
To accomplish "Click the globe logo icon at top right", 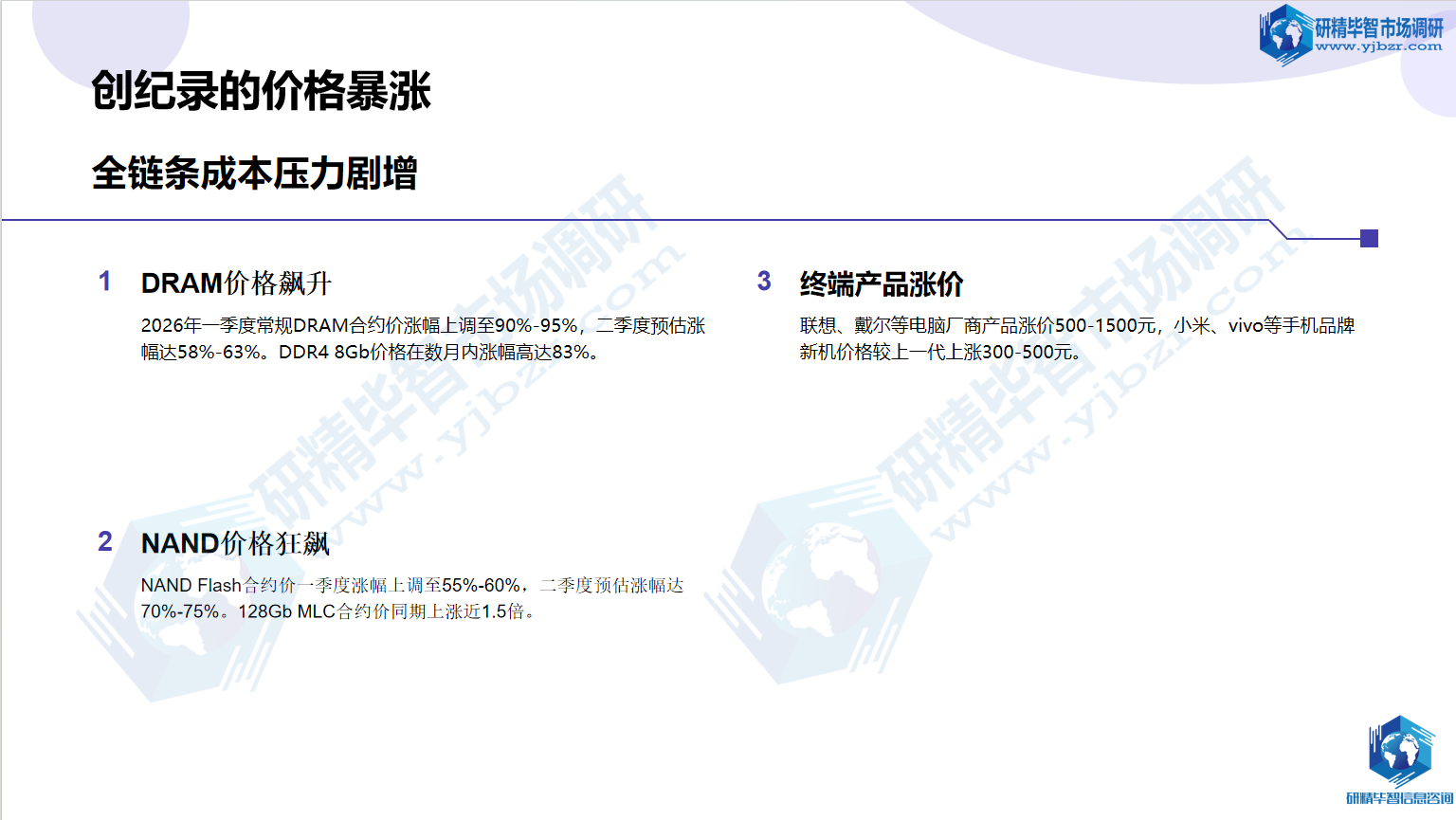I will click(x=1283, y=35).
